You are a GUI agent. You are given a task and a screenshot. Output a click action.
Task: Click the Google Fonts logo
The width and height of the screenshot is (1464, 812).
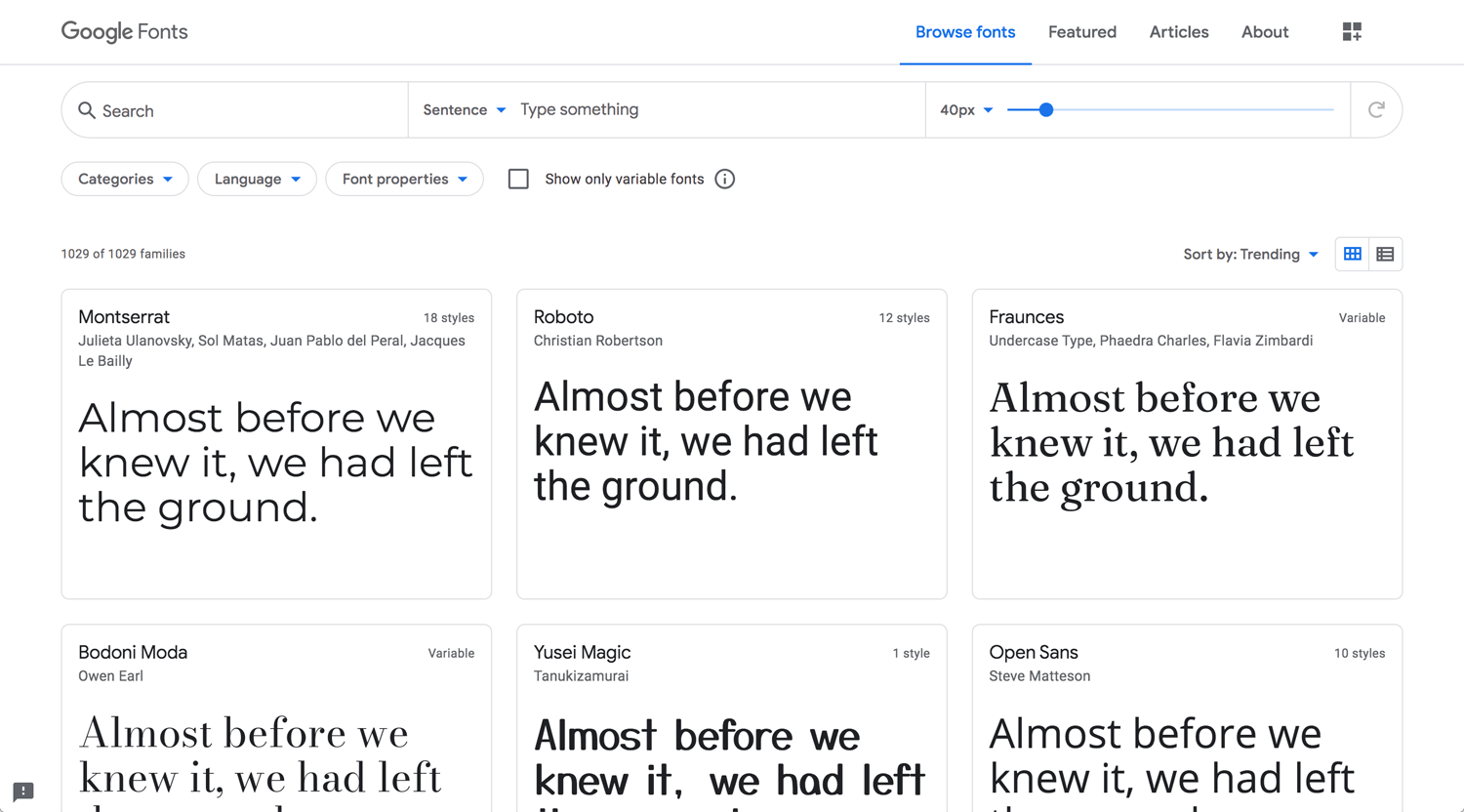[x=124, y=31]
